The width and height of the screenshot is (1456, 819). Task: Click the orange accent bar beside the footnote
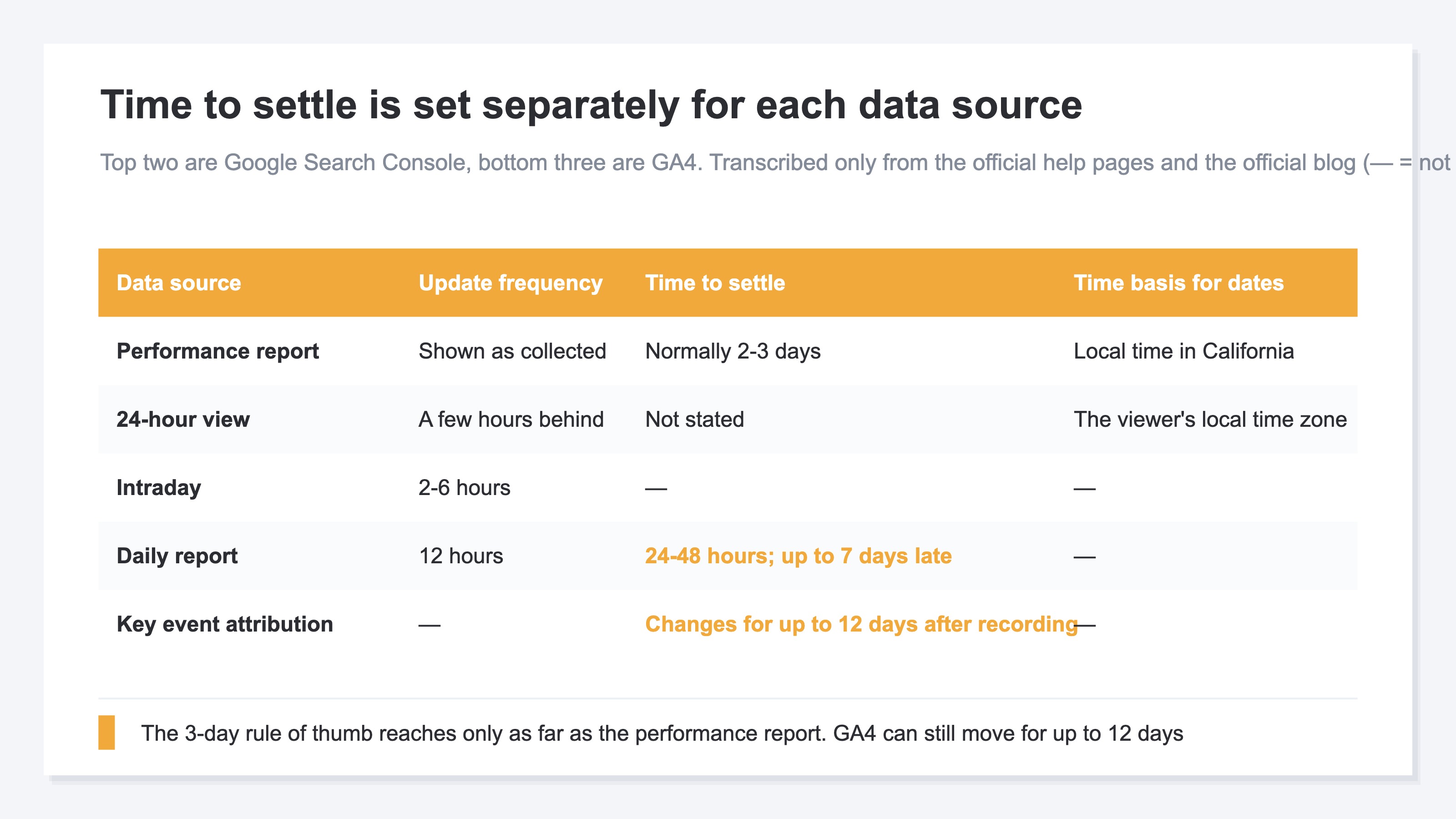point(106,733)
